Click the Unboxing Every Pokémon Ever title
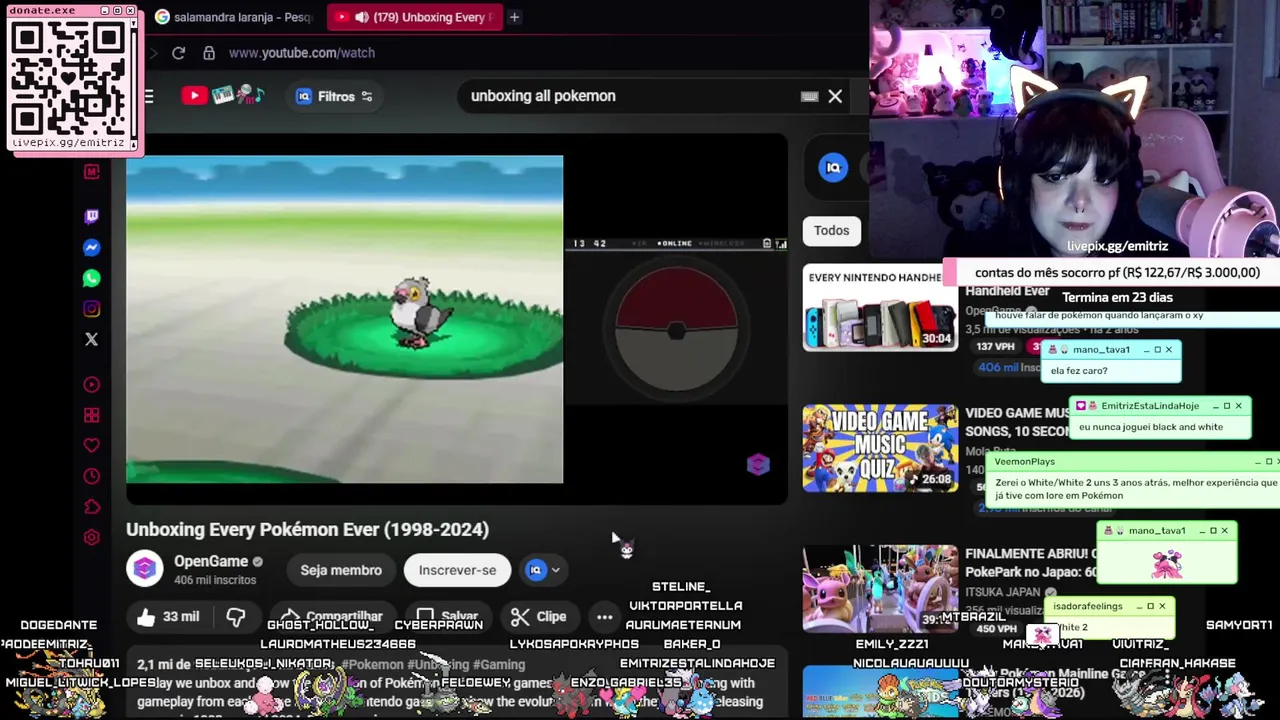Viewport: 1280px width, 720px height. click(x=307, y=530)
